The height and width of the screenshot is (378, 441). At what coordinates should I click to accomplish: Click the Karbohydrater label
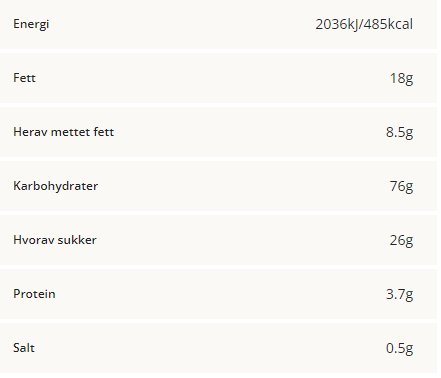tap(56, 186)
